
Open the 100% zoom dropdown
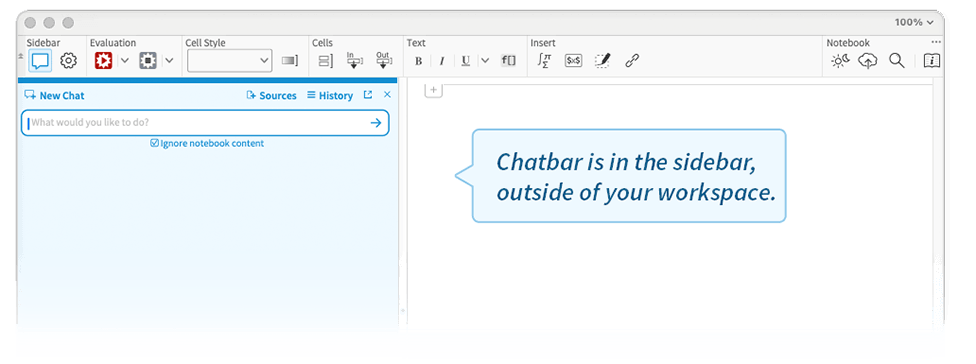click(914, 22)
